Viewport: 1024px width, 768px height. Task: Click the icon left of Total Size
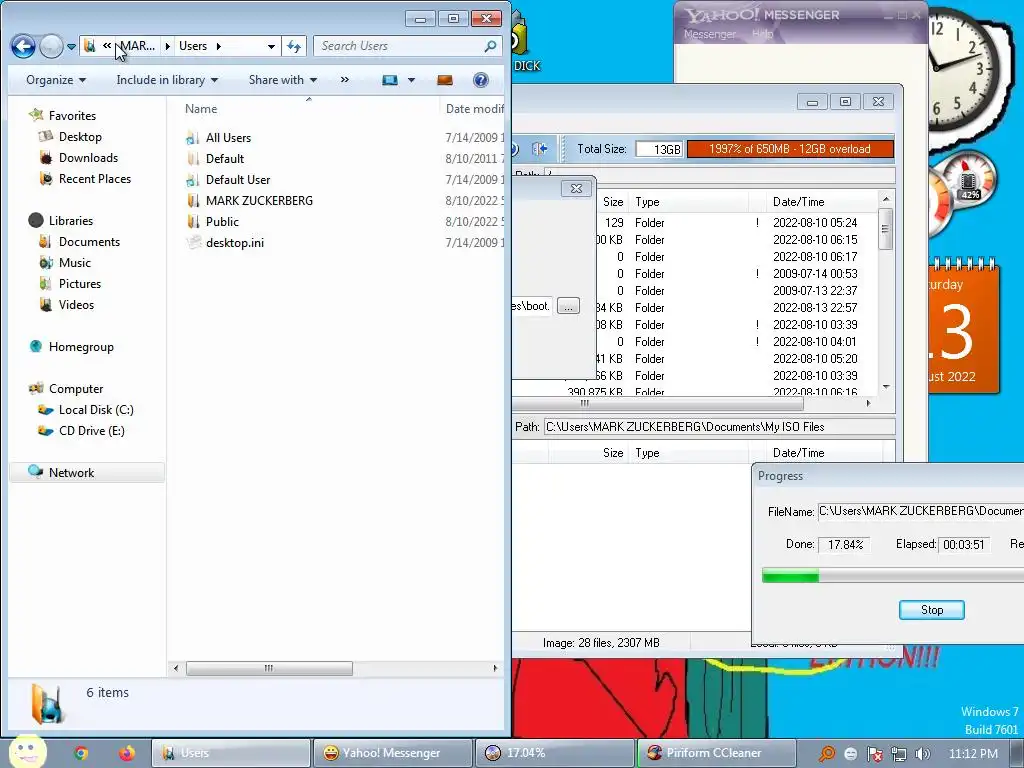[539, 149]
